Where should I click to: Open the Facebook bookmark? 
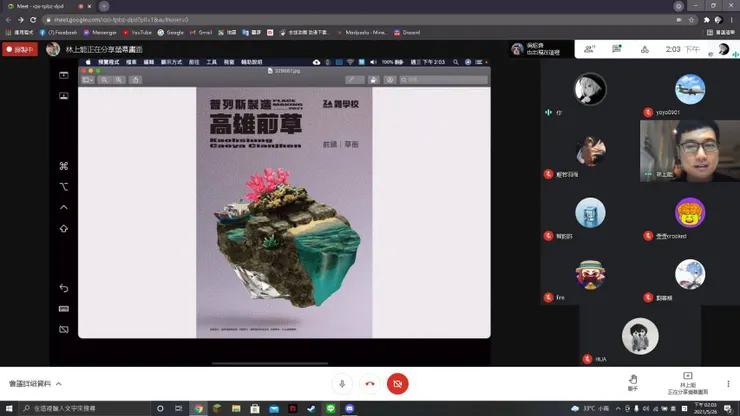click(x=58, y=33)
